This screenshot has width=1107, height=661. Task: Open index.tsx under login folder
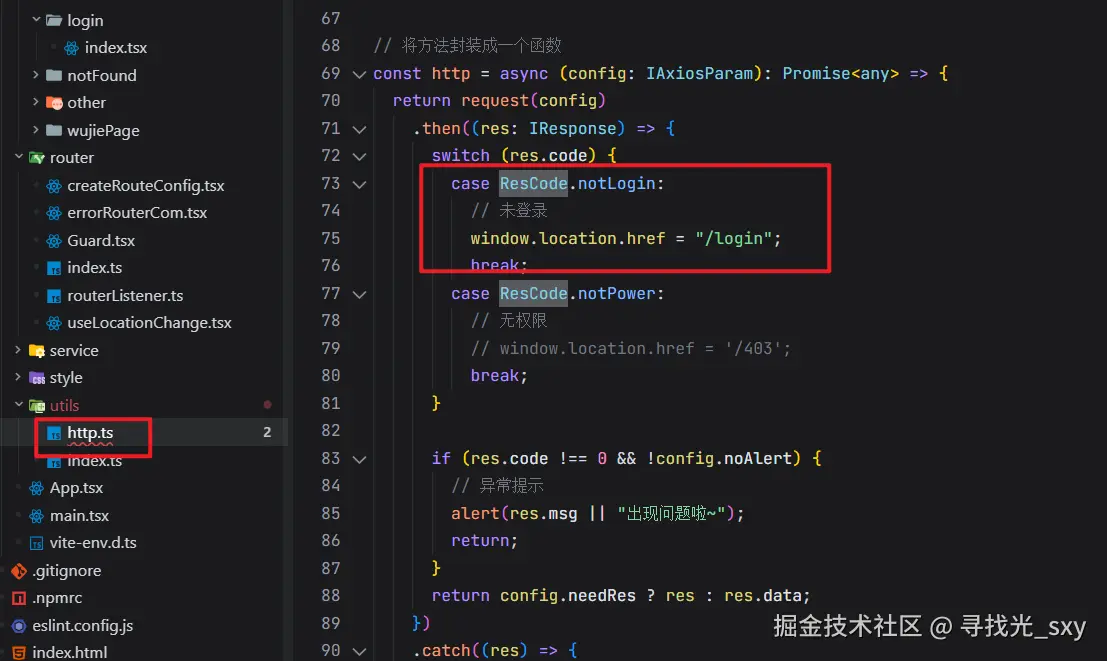pos(116,48)
